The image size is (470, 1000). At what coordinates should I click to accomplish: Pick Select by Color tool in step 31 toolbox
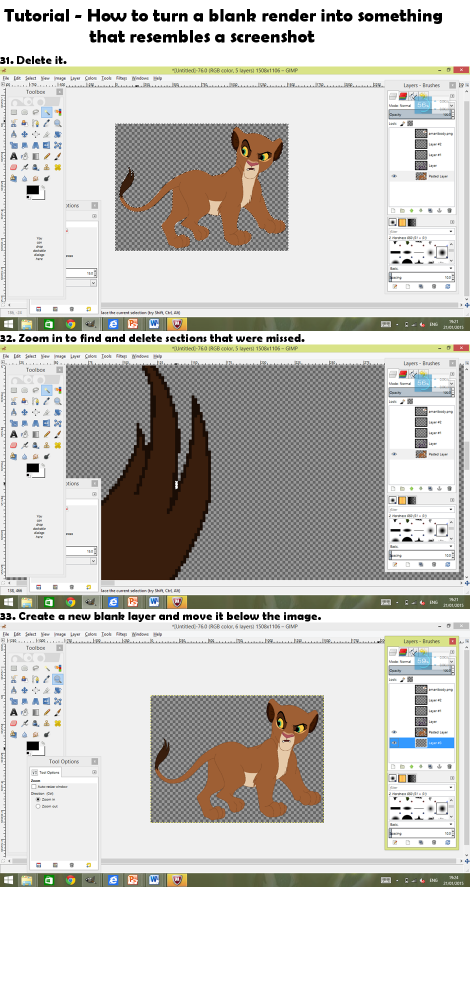pyautogui.click(x=58, y=112)
